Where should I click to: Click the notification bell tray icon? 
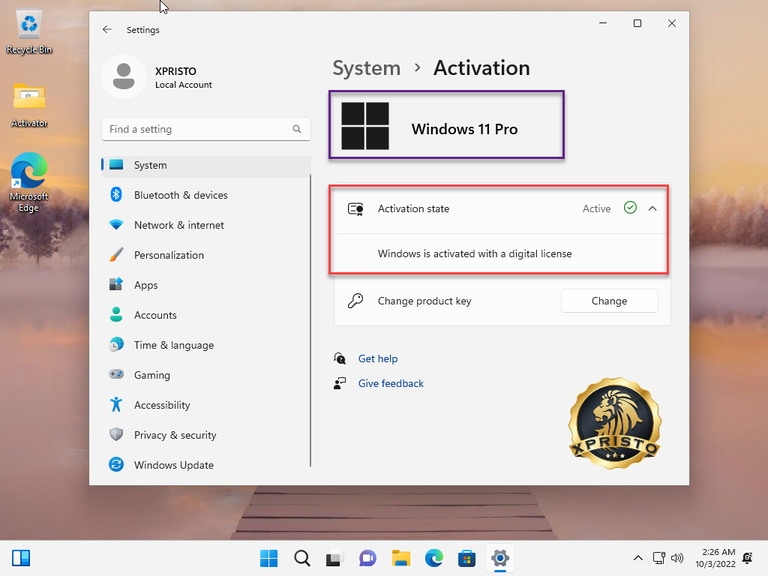(747, 558)
